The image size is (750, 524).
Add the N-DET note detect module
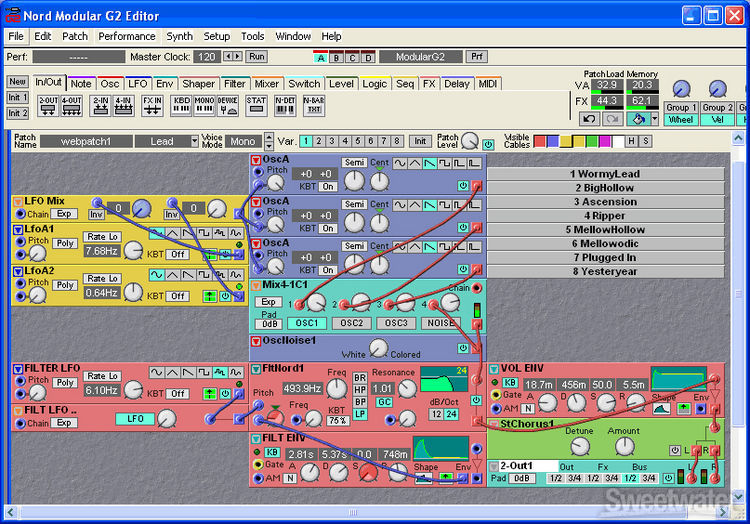coord(285,106)
